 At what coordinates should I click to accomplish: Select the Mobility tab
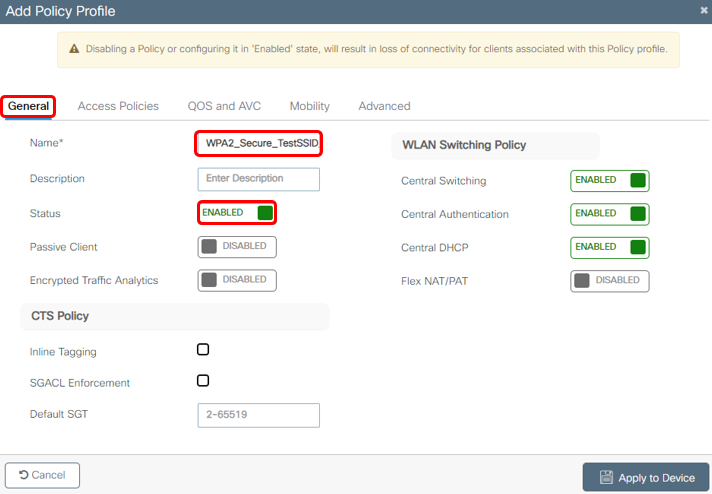coord(310,106)
